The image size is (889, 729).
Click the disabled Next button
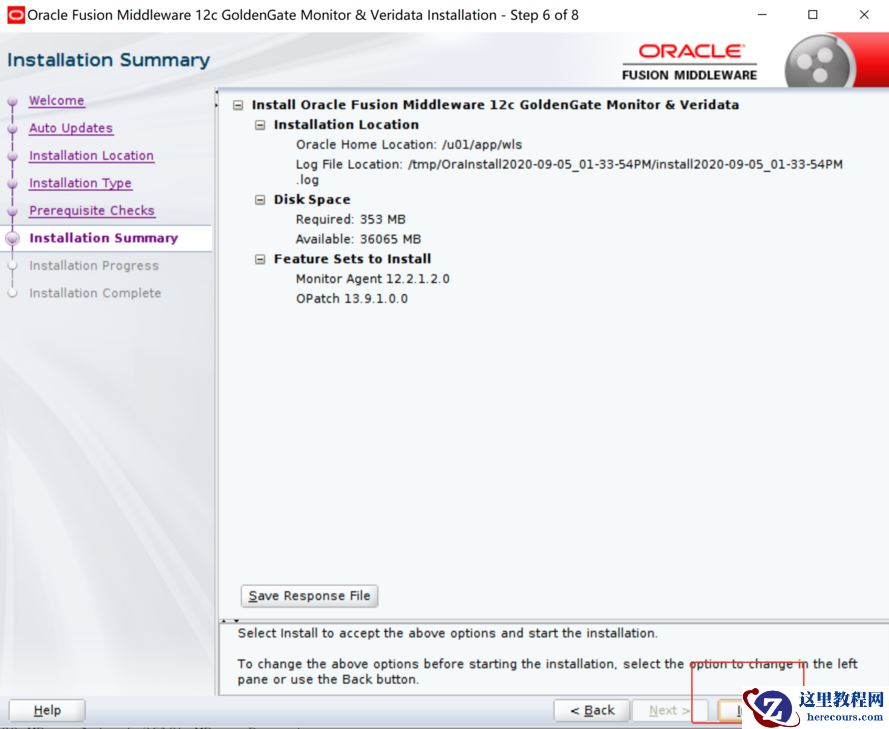click(670, 710)
